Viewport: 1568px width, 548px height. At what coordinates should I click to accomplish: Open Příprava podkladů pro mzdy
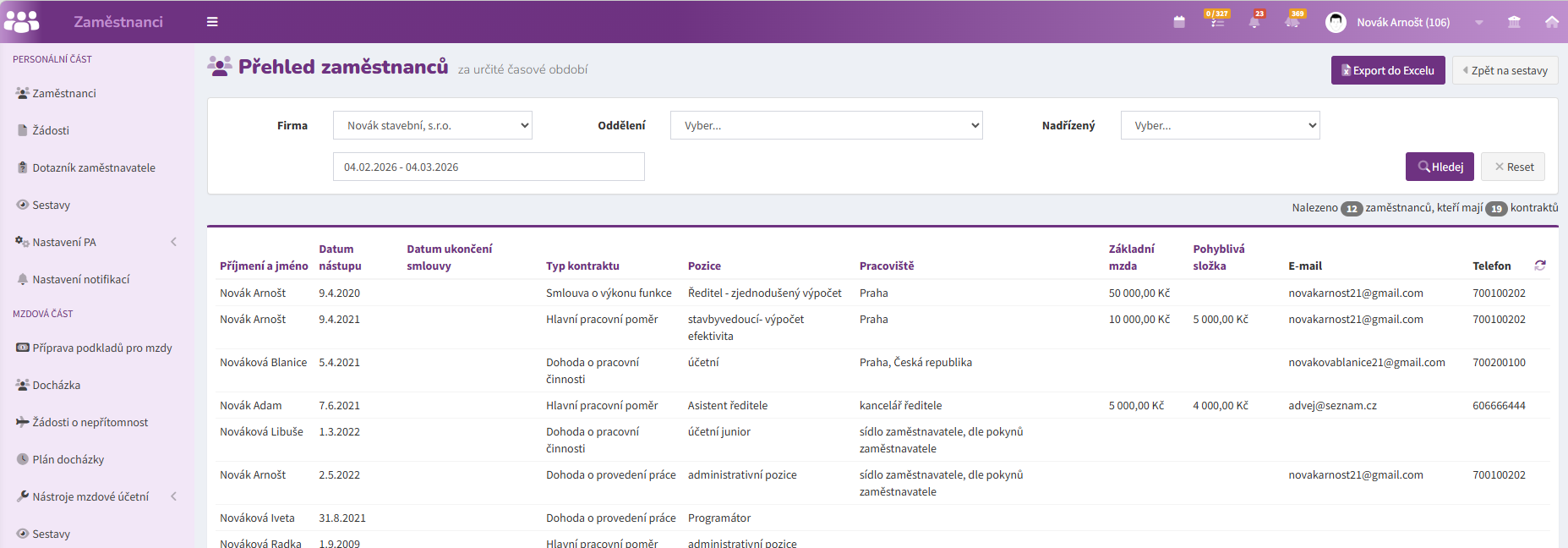(x=102, y=348)
